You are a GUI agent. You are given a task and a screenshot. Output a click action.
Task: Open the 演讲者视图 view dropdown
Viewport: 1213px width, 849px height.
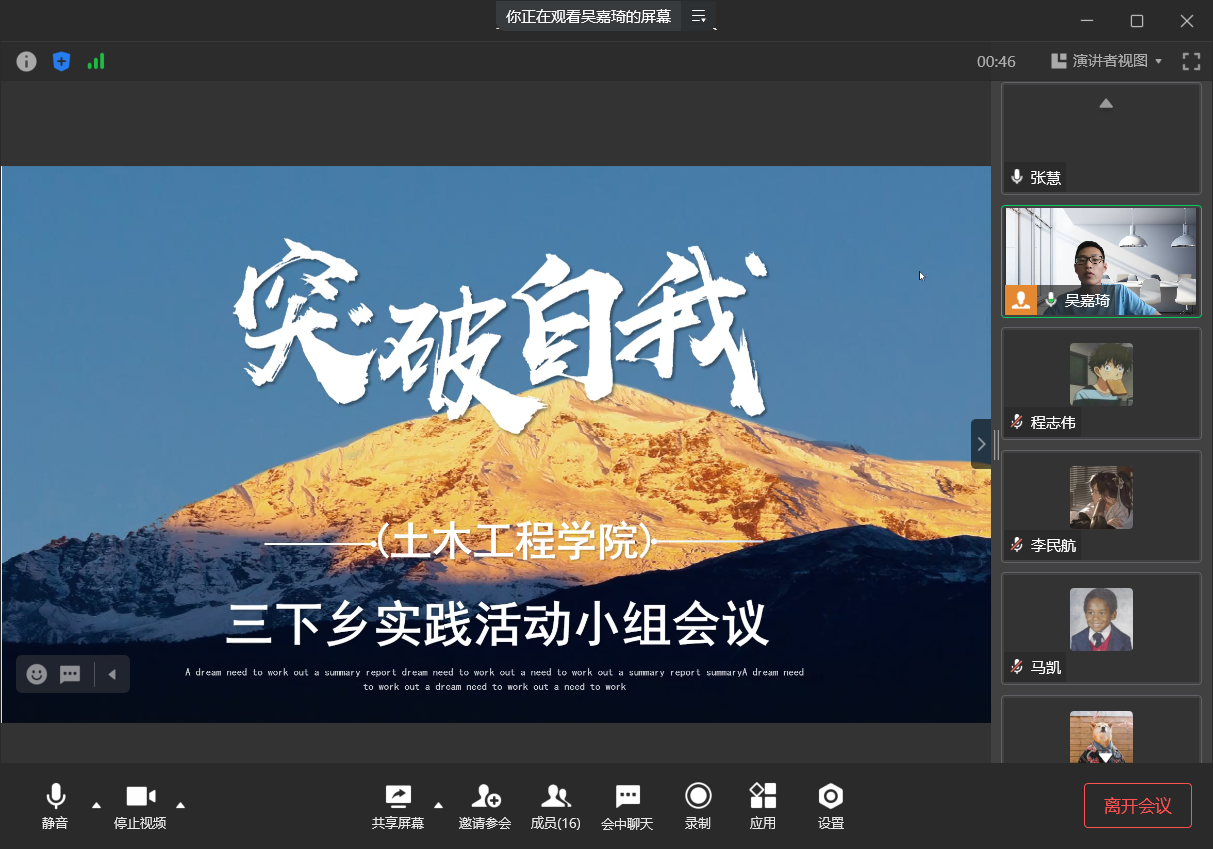(x=1107, y=61)
